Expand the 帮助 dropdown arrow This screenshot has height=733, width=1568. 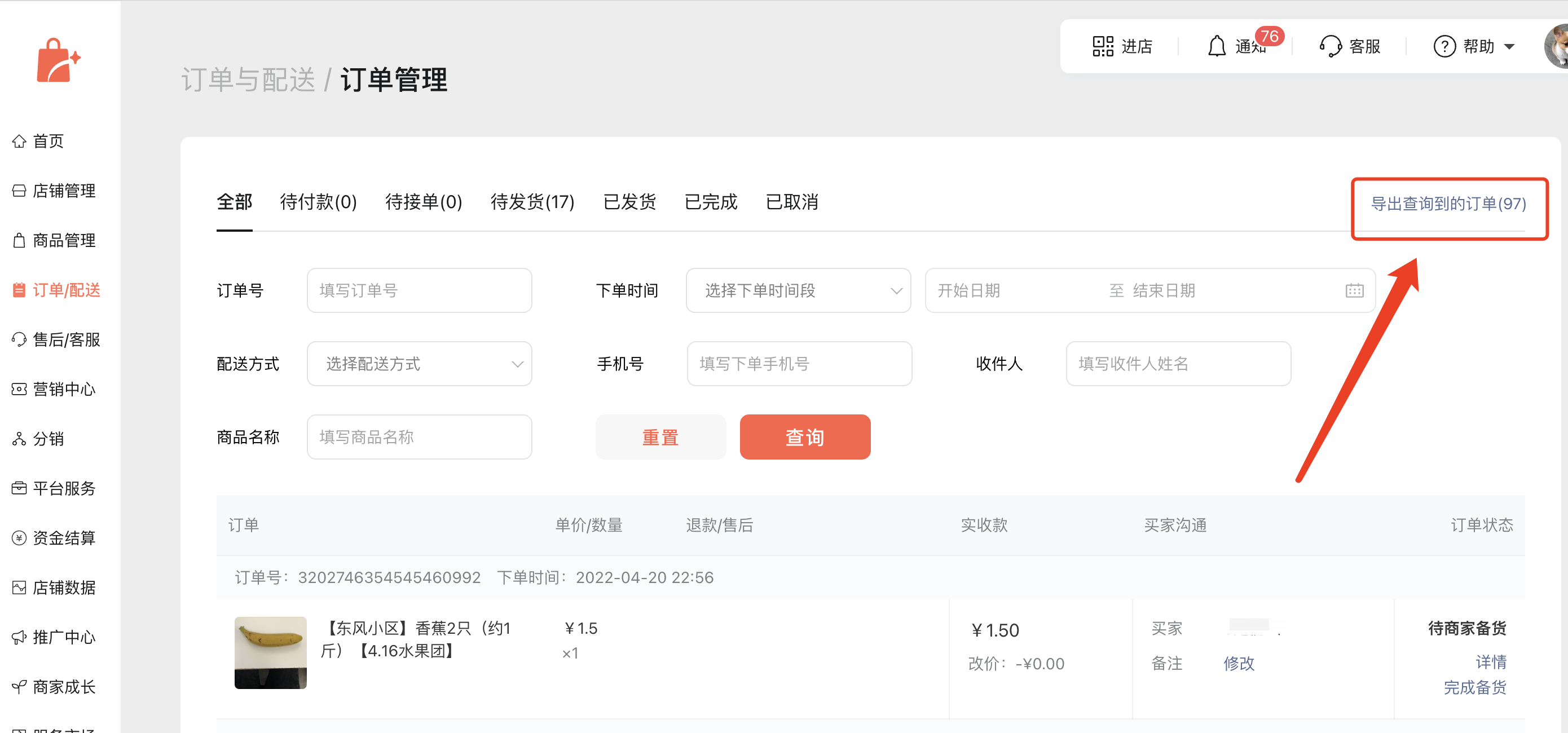pyautogui.click(x=1509, y=47)
